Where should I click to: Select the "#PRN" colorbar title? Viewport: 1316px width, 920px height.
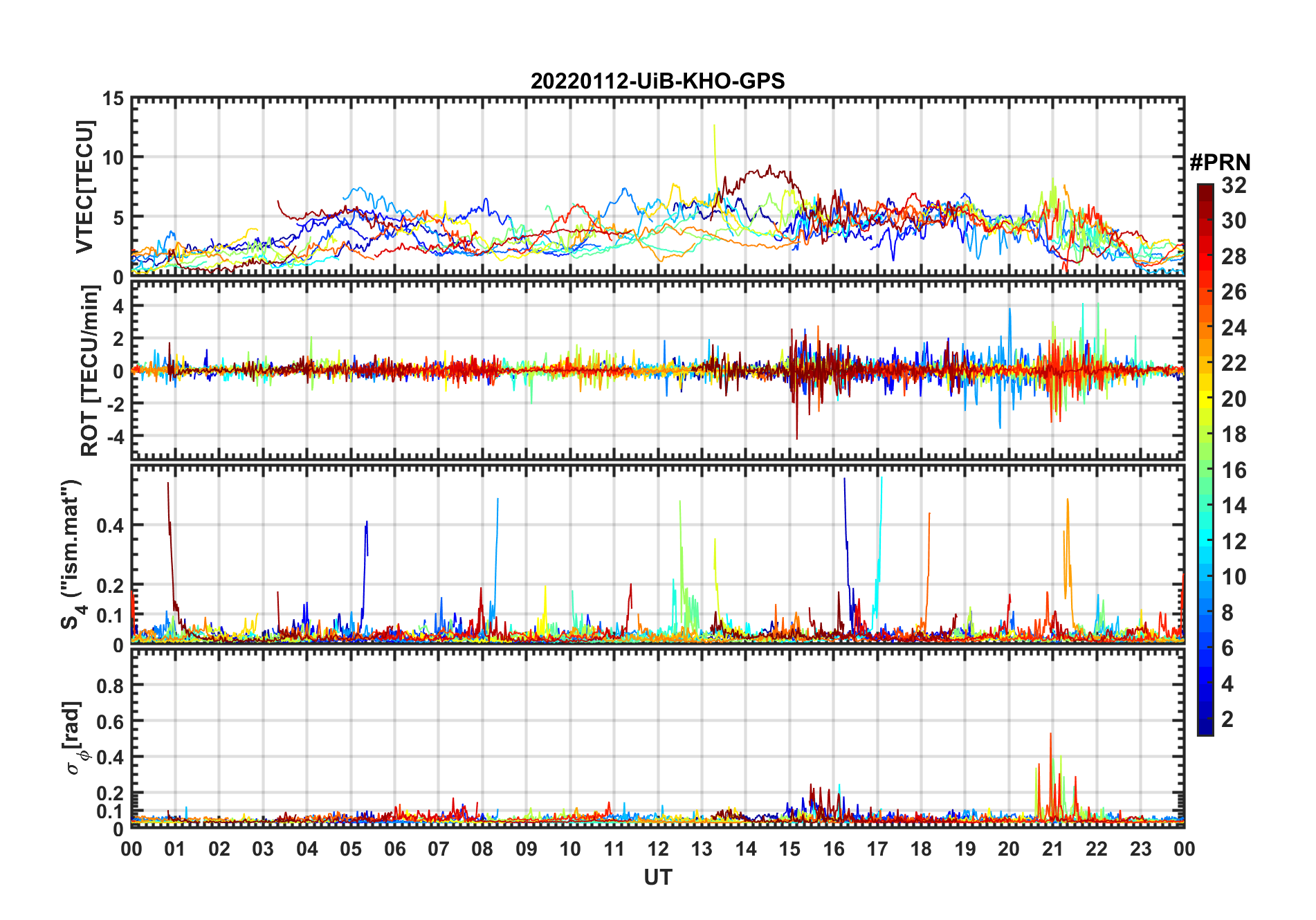(x=1221, y=163)
